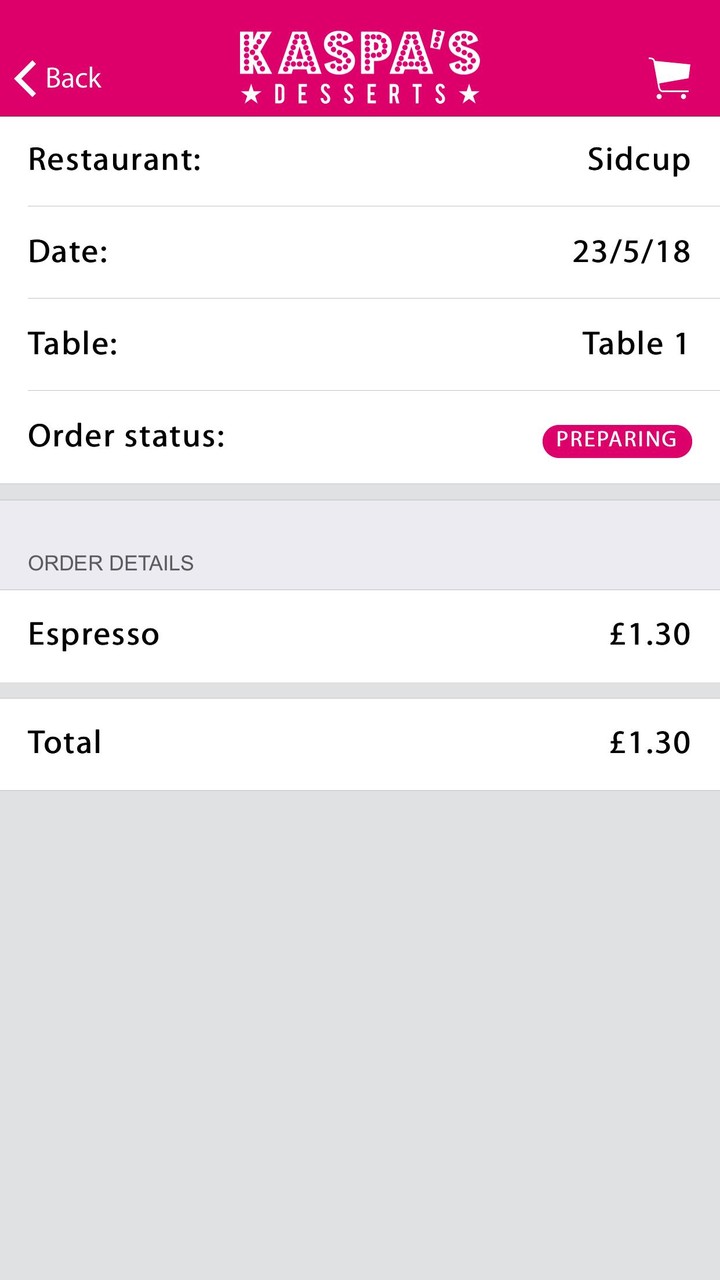Image resolution: width=720 pixels, height=1280 pixels.
Task: Open the shopping cart
Action: pos(669,78)
